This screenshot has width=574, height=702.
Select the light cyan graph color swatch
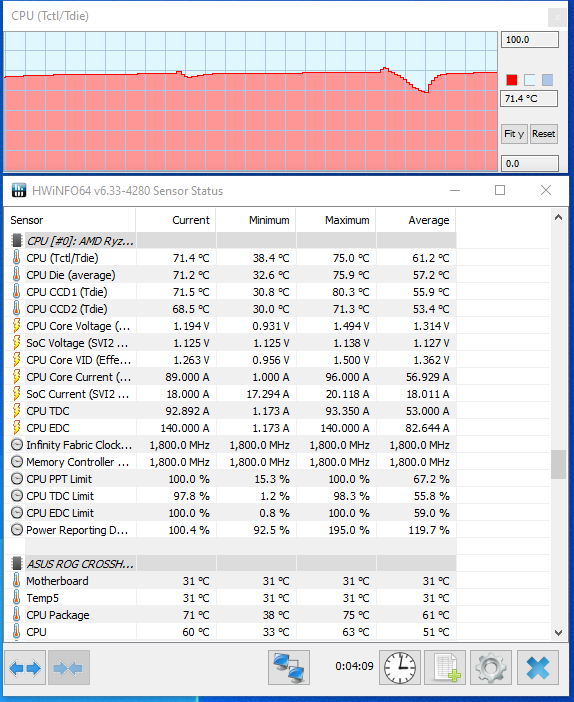tap(529, 80)
